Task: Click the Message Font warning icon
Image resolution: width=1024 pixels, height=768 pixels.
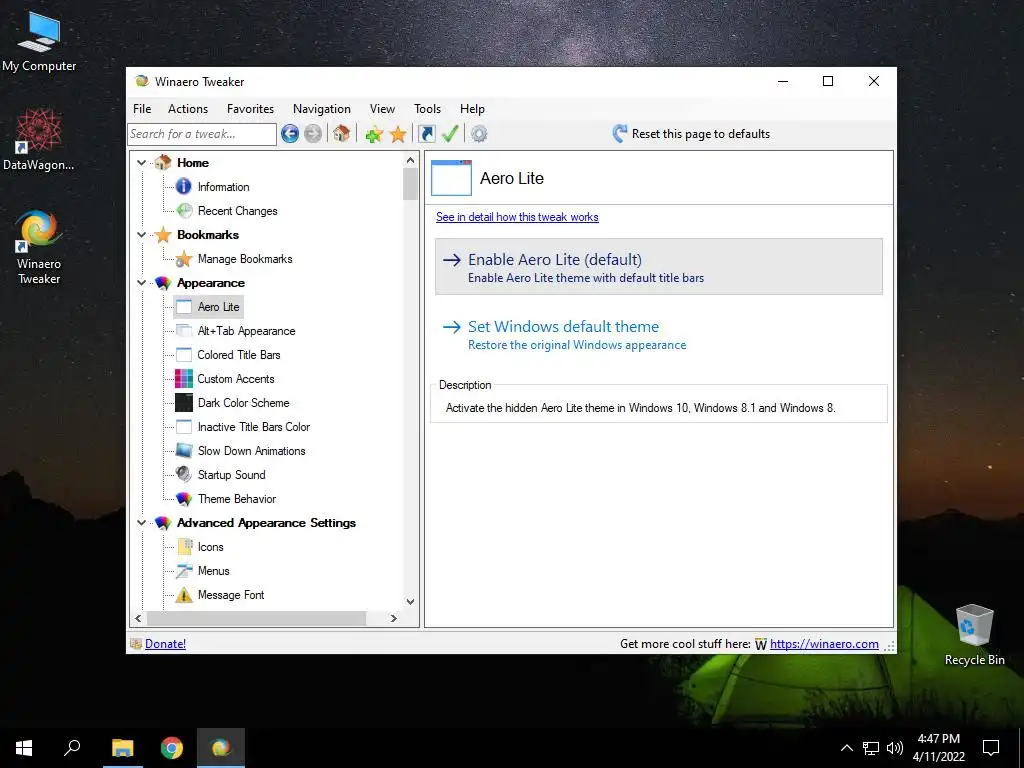Action: [184, 595]
